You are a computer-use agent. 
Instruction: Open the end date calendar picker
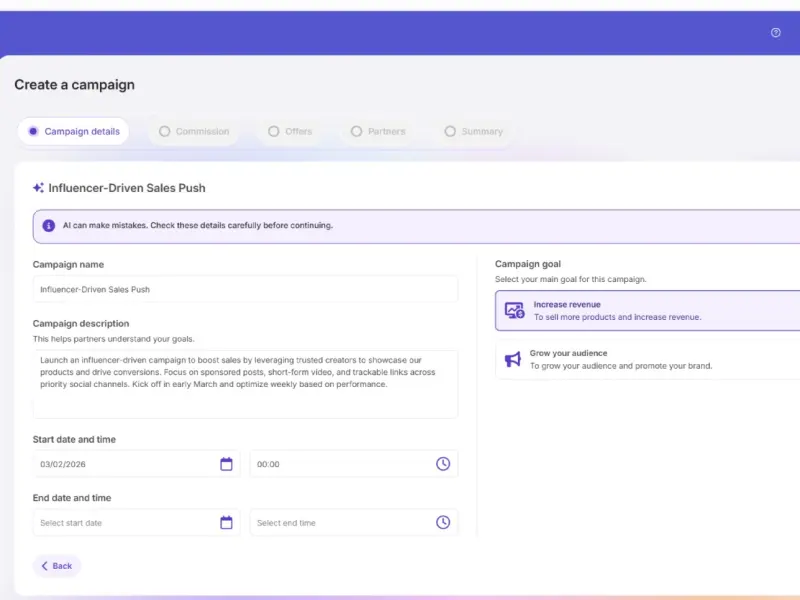click(x=226, y=522)
